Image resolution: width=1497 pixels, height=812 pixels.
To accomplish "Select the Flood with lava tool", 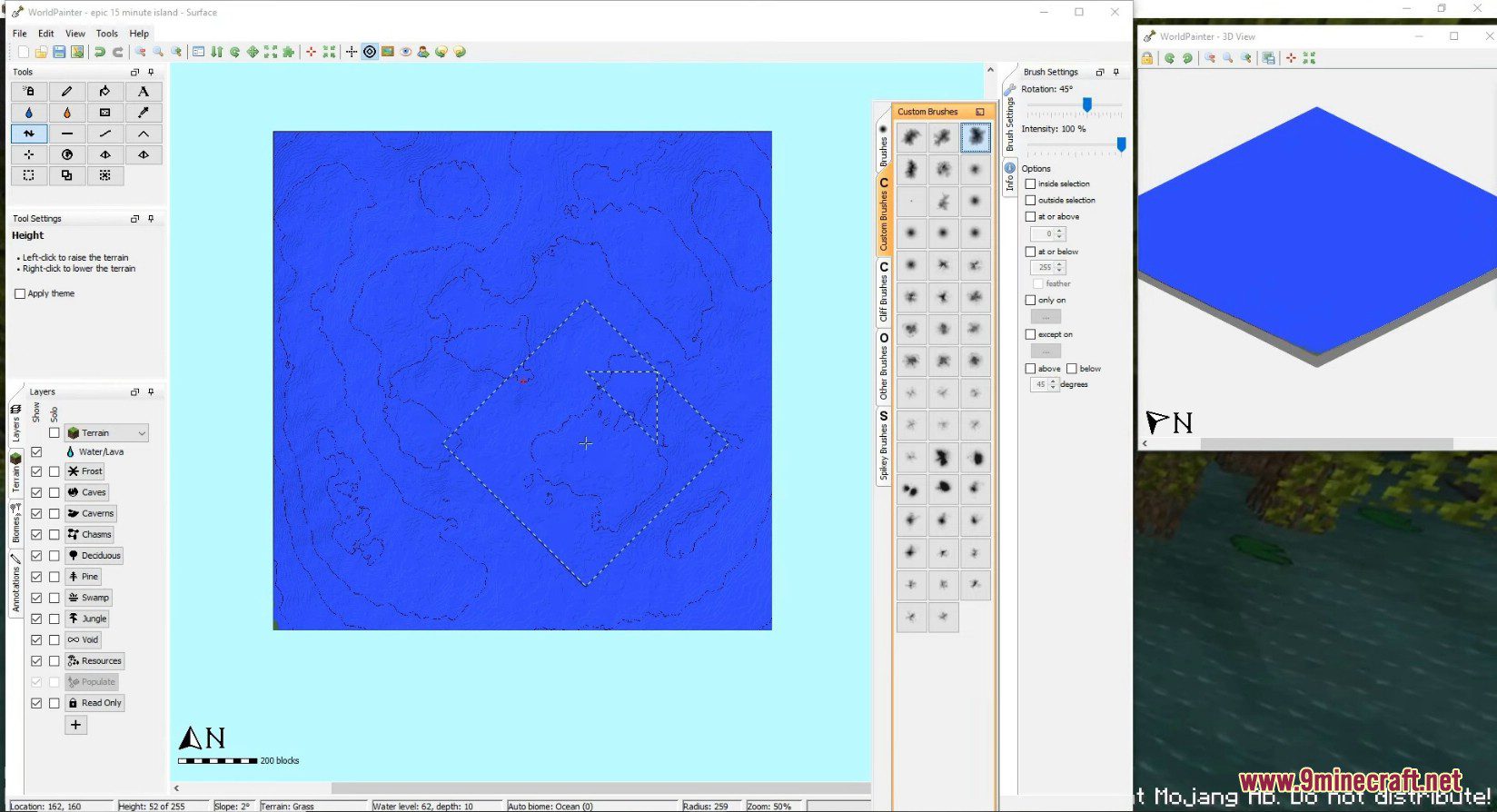I will (x=67, y=113).
